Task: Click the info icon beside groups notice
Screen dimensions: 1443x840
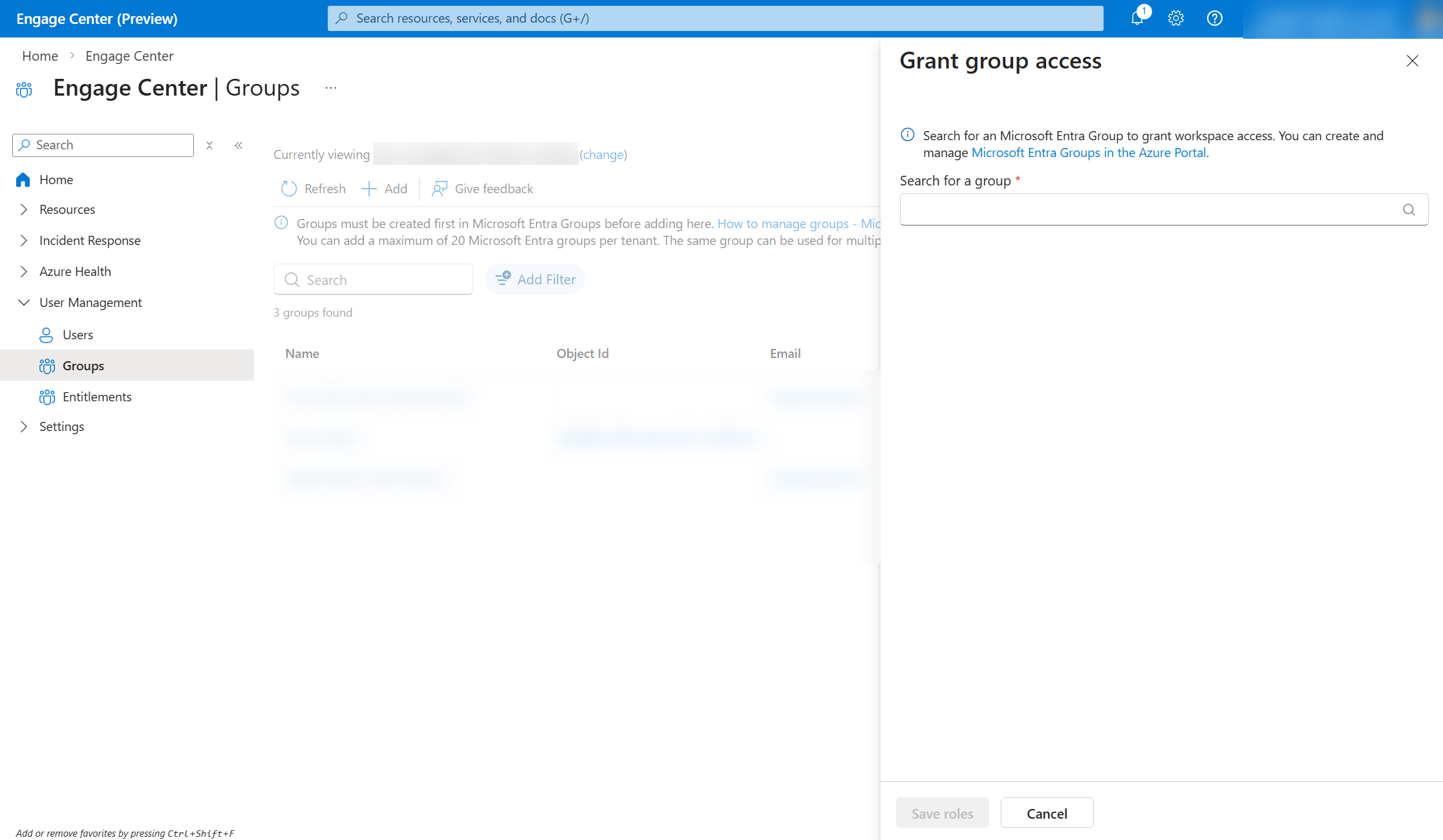Action: (281, 223)
